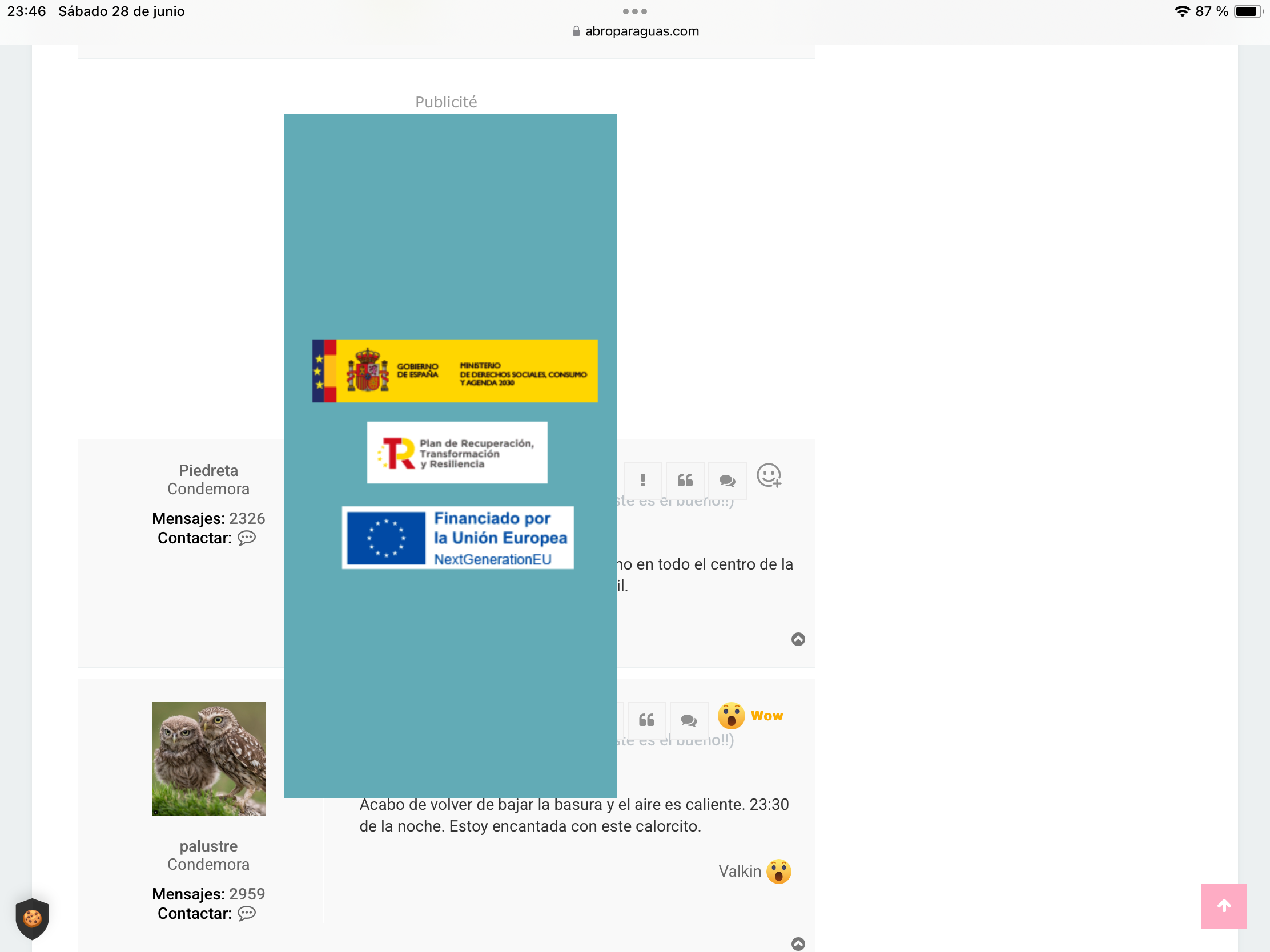Image resolution: width=1270 pixels, height=952 pixels.
Task: Click the quote icon on Piedreta's post
Action: coord(684,481)
